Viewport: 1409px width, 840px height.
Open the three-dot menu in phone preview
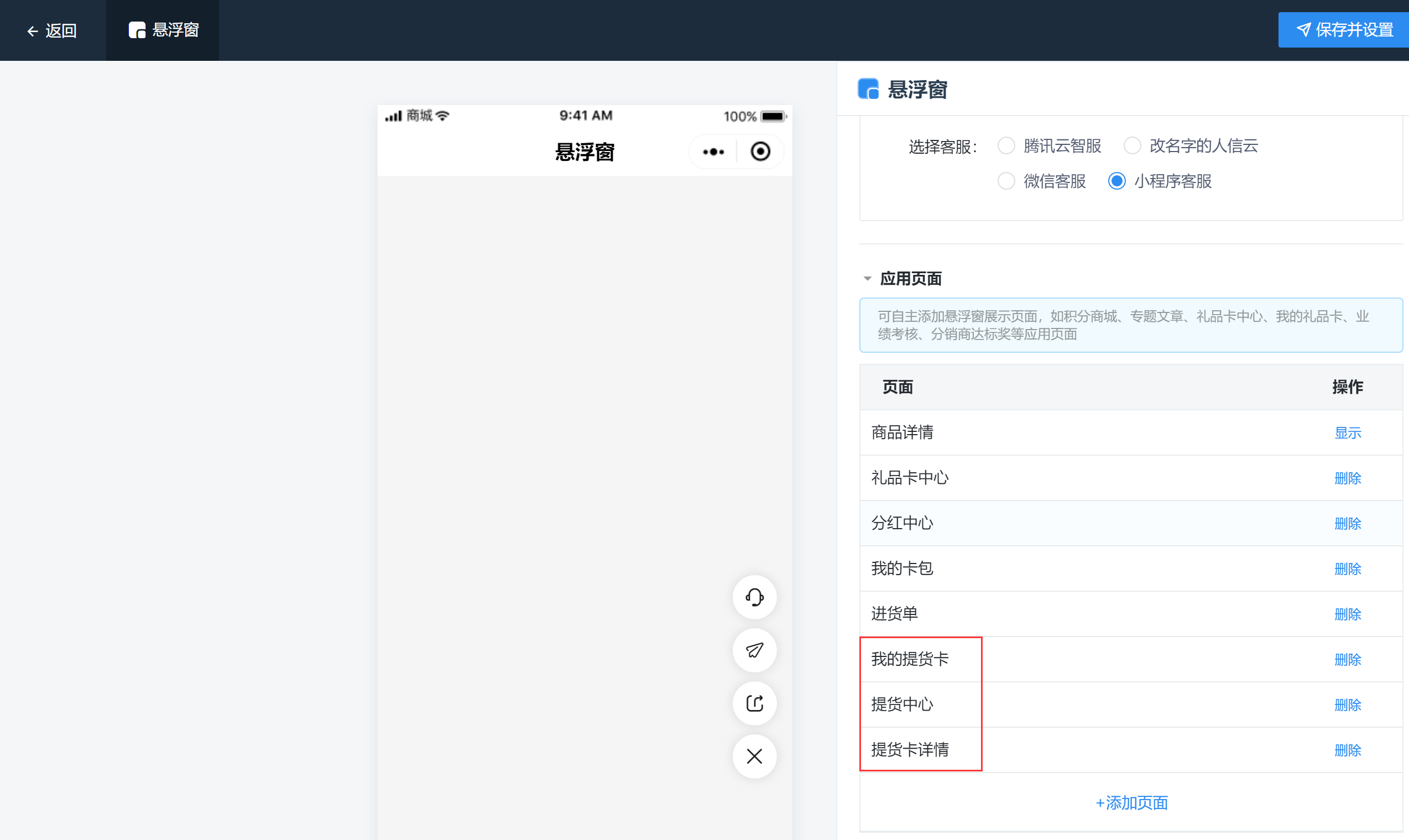click(x=712, y=151)
